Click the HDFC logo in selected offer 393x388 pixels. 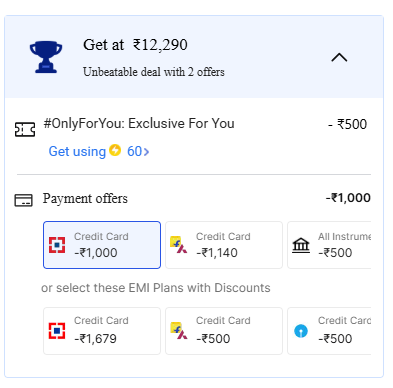click(57, 245)
